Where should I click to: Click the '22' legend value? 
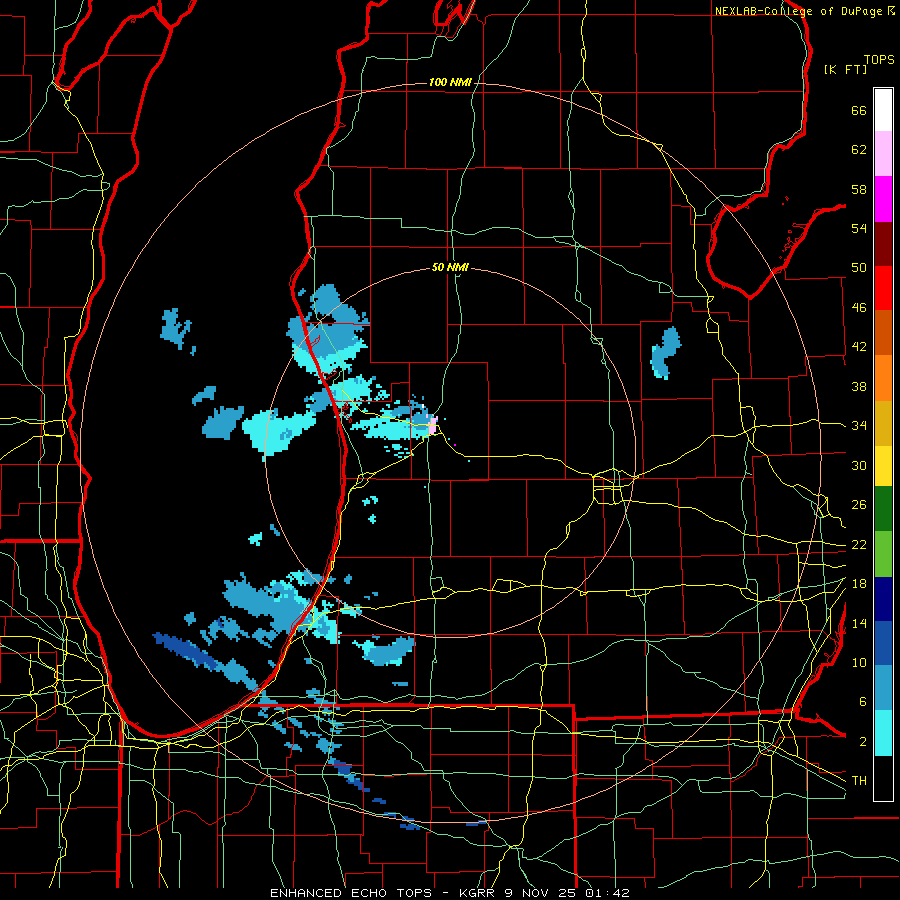[x=859, y=545]
